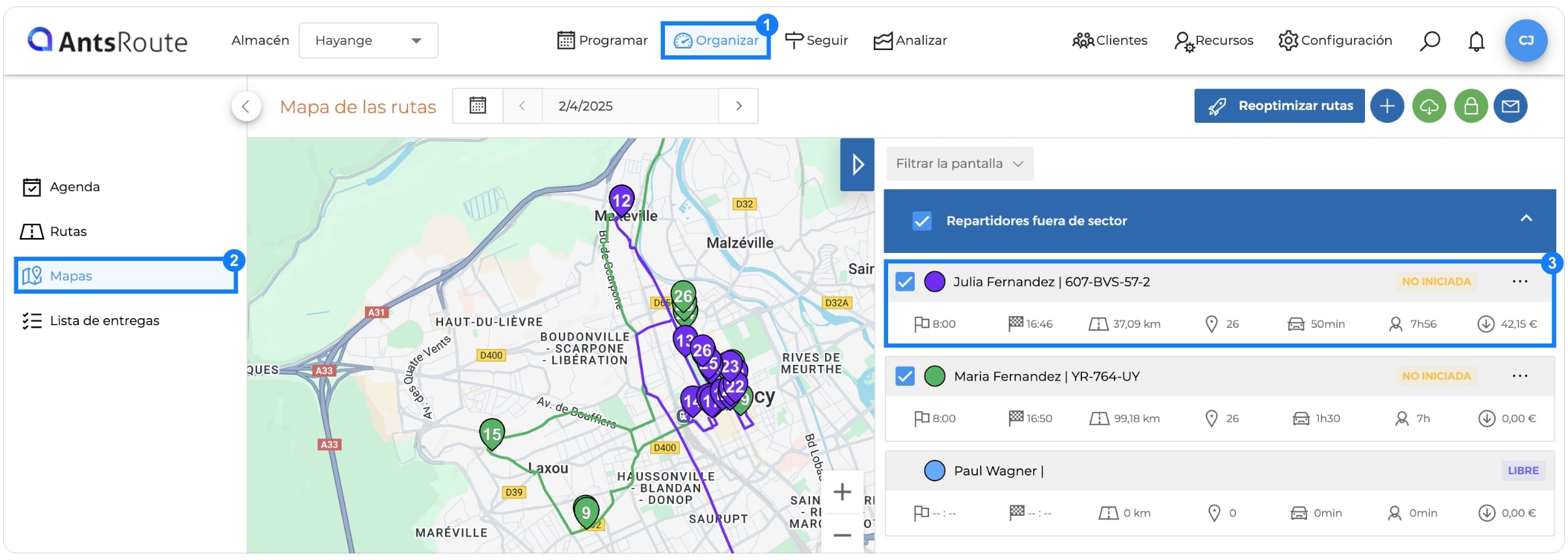Click green map marker 9 near Laxou
This screenshot has width=1568, height=560.
coord(586,513)
